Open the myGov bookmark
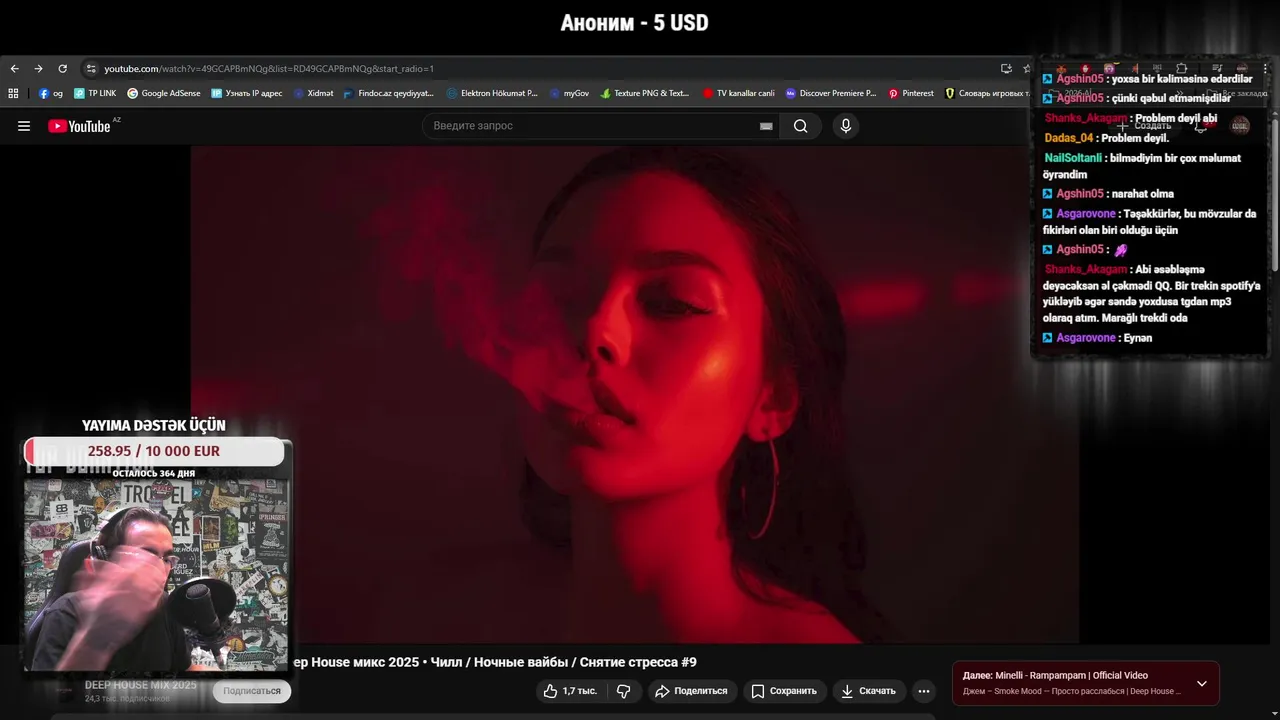1280x720 pixels. pyautogui.click(x=569, y=93)
